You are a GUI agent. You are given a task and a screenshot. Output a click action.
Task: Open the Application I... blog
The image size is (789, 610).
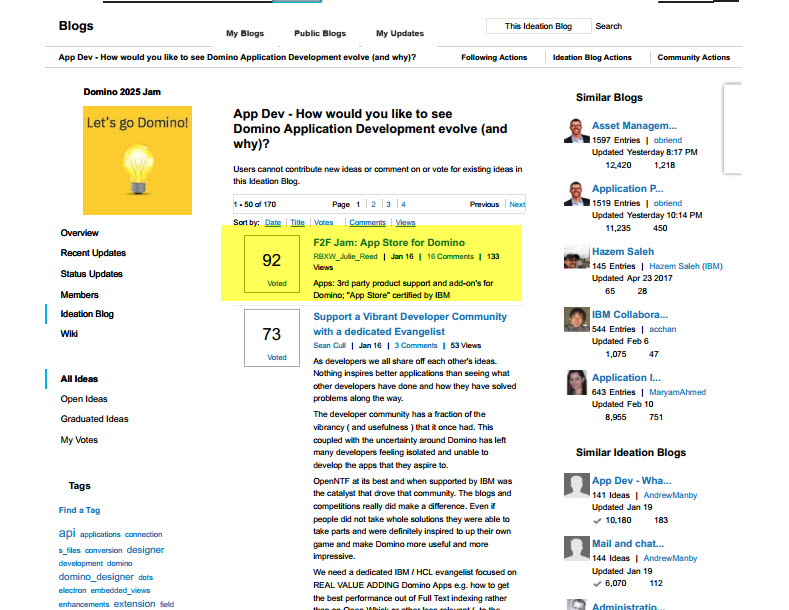(x=626, y=377)
